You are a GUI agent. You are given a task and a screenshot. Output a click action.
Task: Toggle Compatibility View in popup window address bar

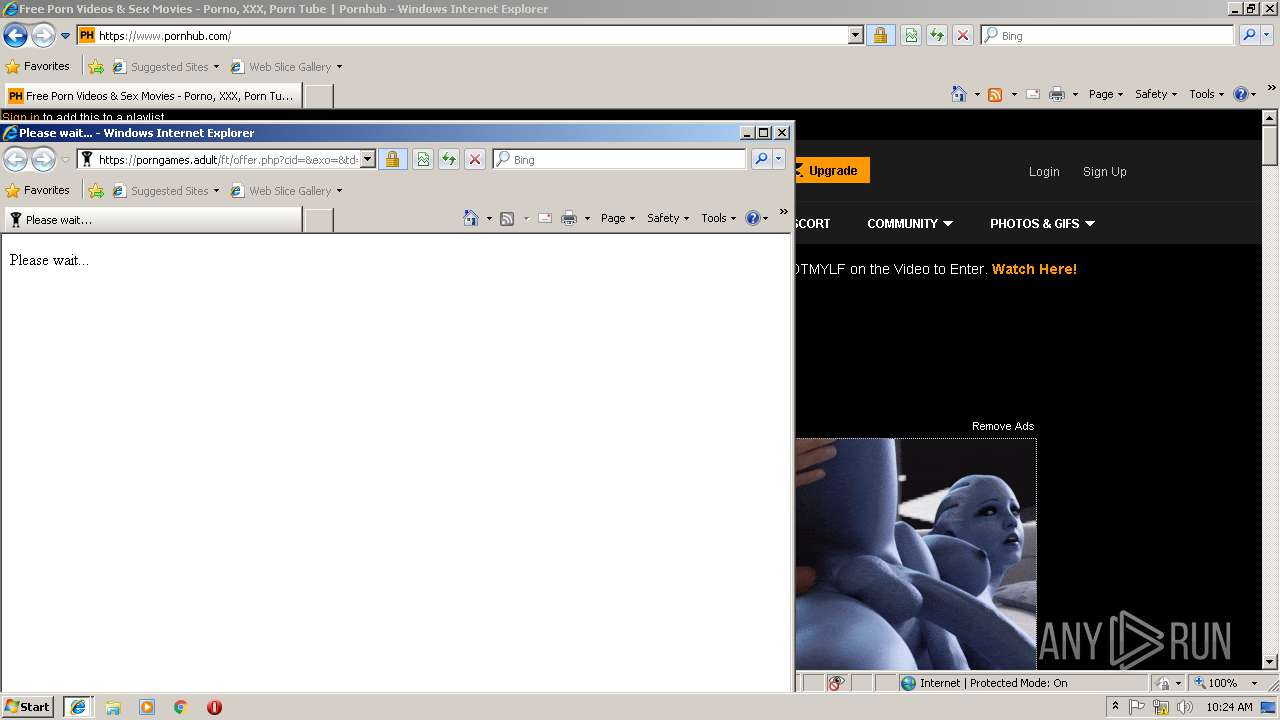point(423,159)
